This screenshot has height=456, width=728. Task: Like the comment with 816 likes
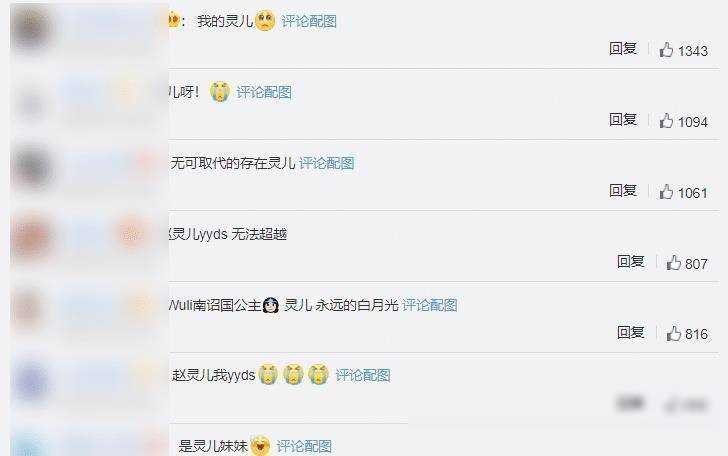tap(674, 333)
